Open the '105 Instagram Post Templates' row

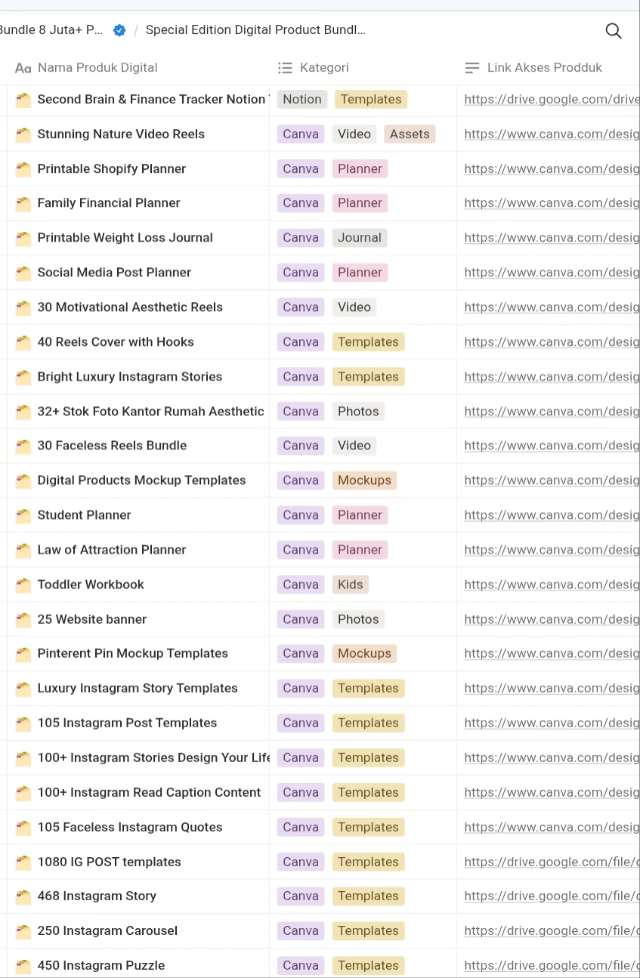pos(127,723)
